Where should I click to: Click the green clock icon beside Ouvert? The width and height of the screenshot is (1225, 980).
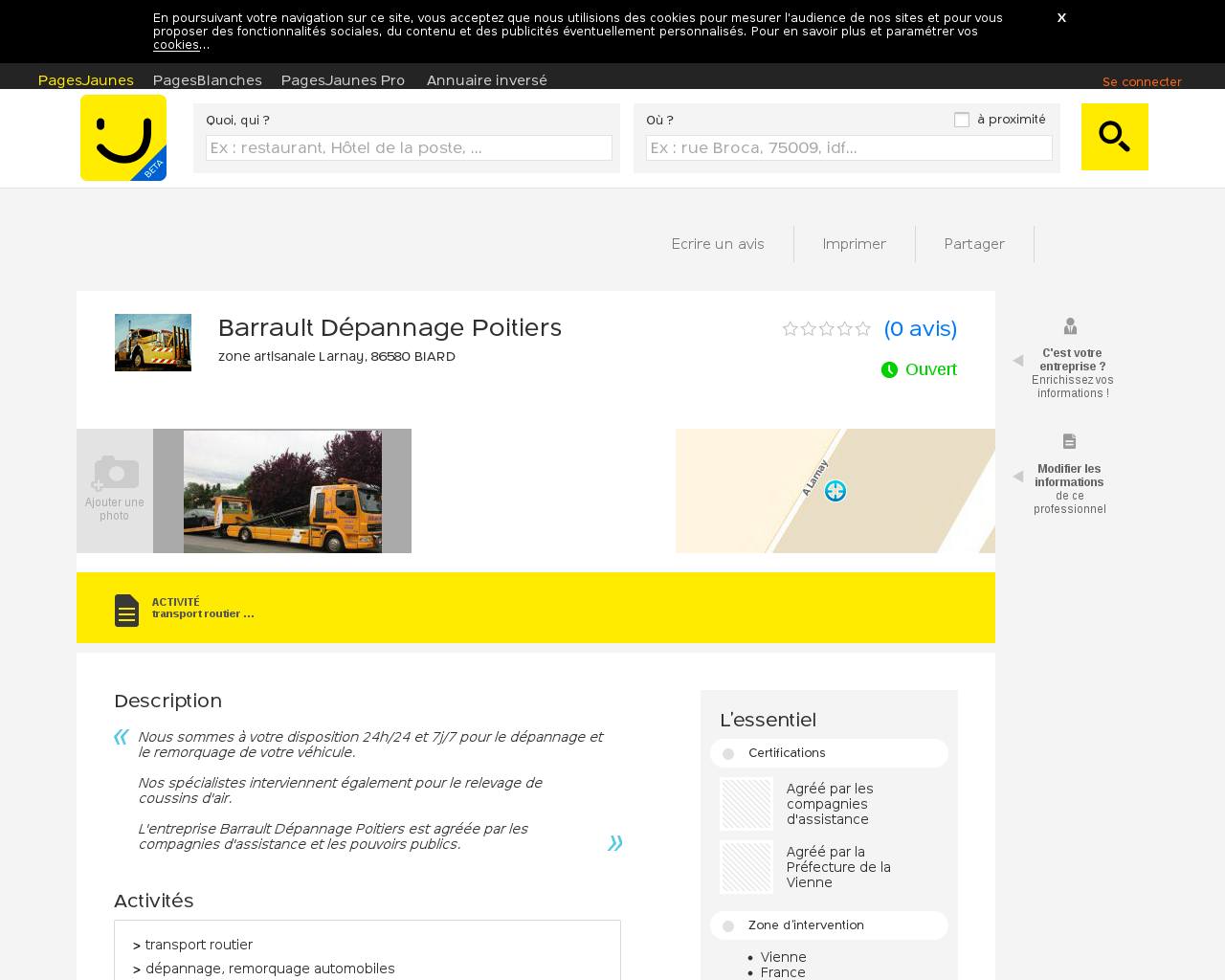point(889,369)
